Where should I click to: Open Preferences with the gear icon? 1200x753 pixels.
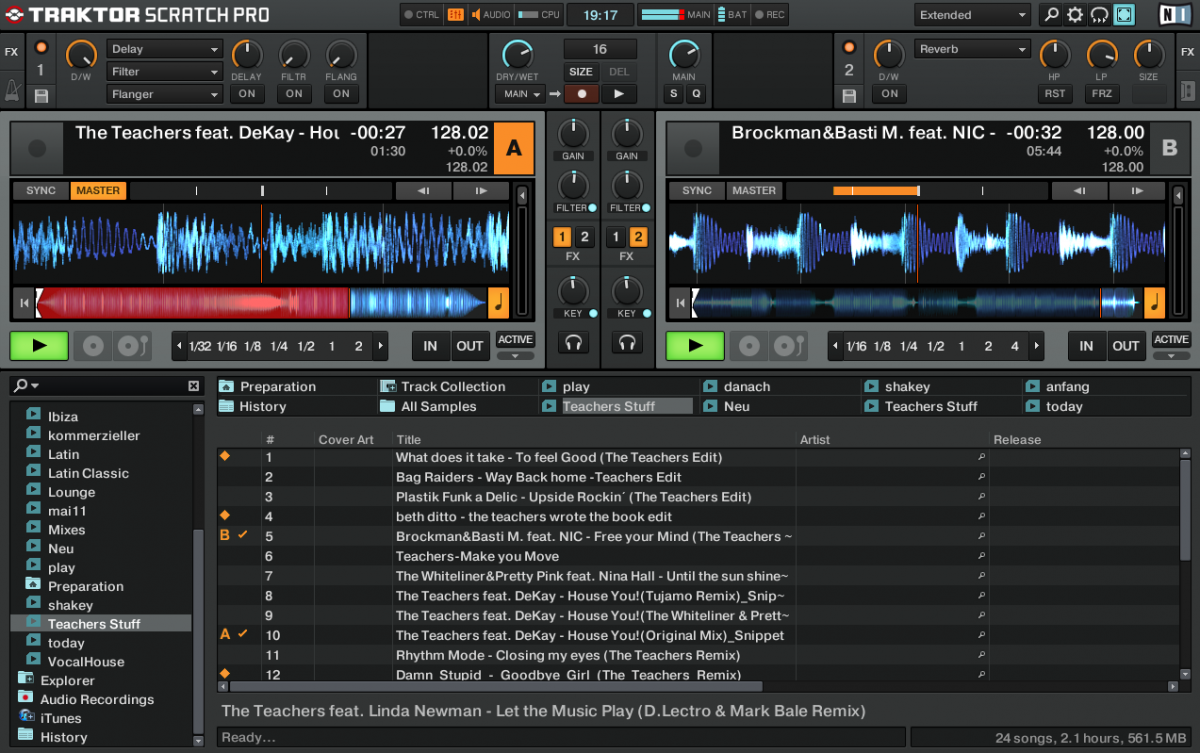[1075, 15]
